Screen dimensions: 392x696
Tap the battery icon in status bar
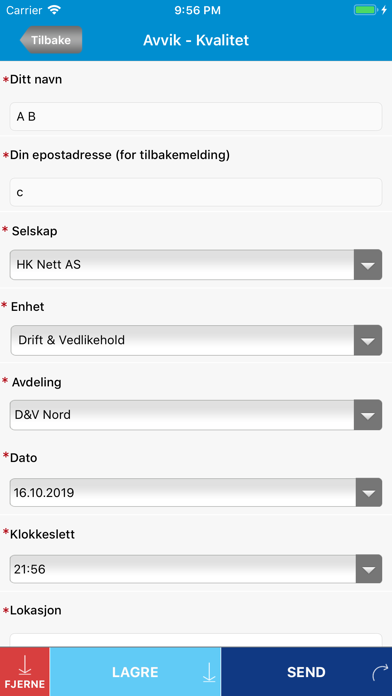365,10
